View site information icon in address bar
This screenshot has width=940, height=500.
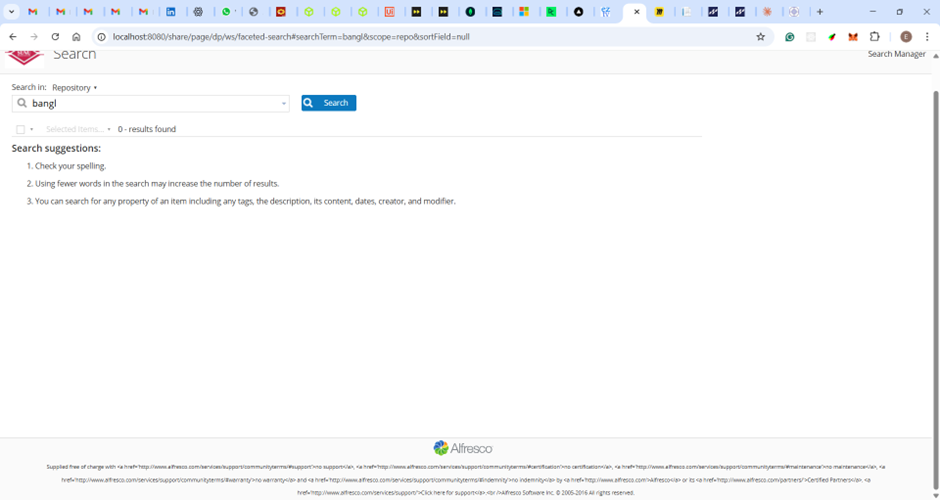(x=101, y=37)
